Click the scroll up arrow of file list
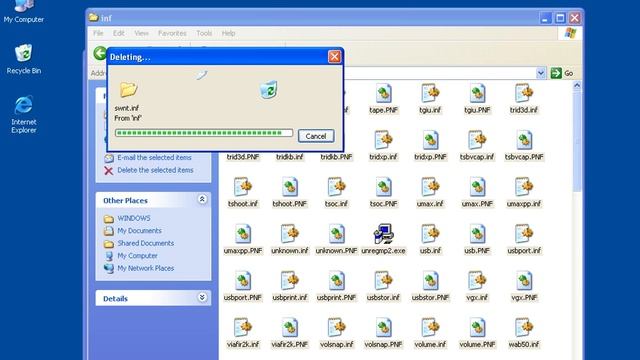640x360 pixels. pyautogui.click(x=577, y=85)
